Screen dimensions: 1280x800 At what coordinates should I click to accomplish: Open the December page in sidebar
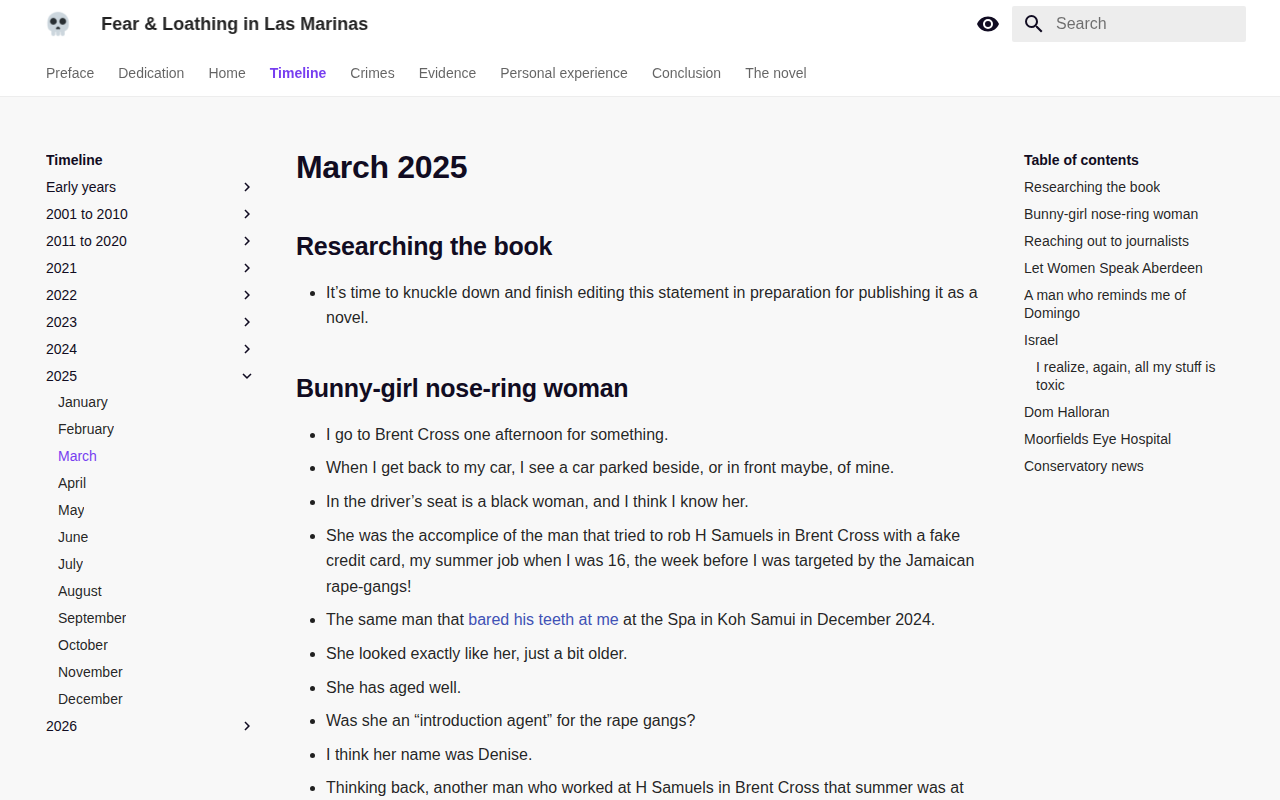[x=90, y=699]
